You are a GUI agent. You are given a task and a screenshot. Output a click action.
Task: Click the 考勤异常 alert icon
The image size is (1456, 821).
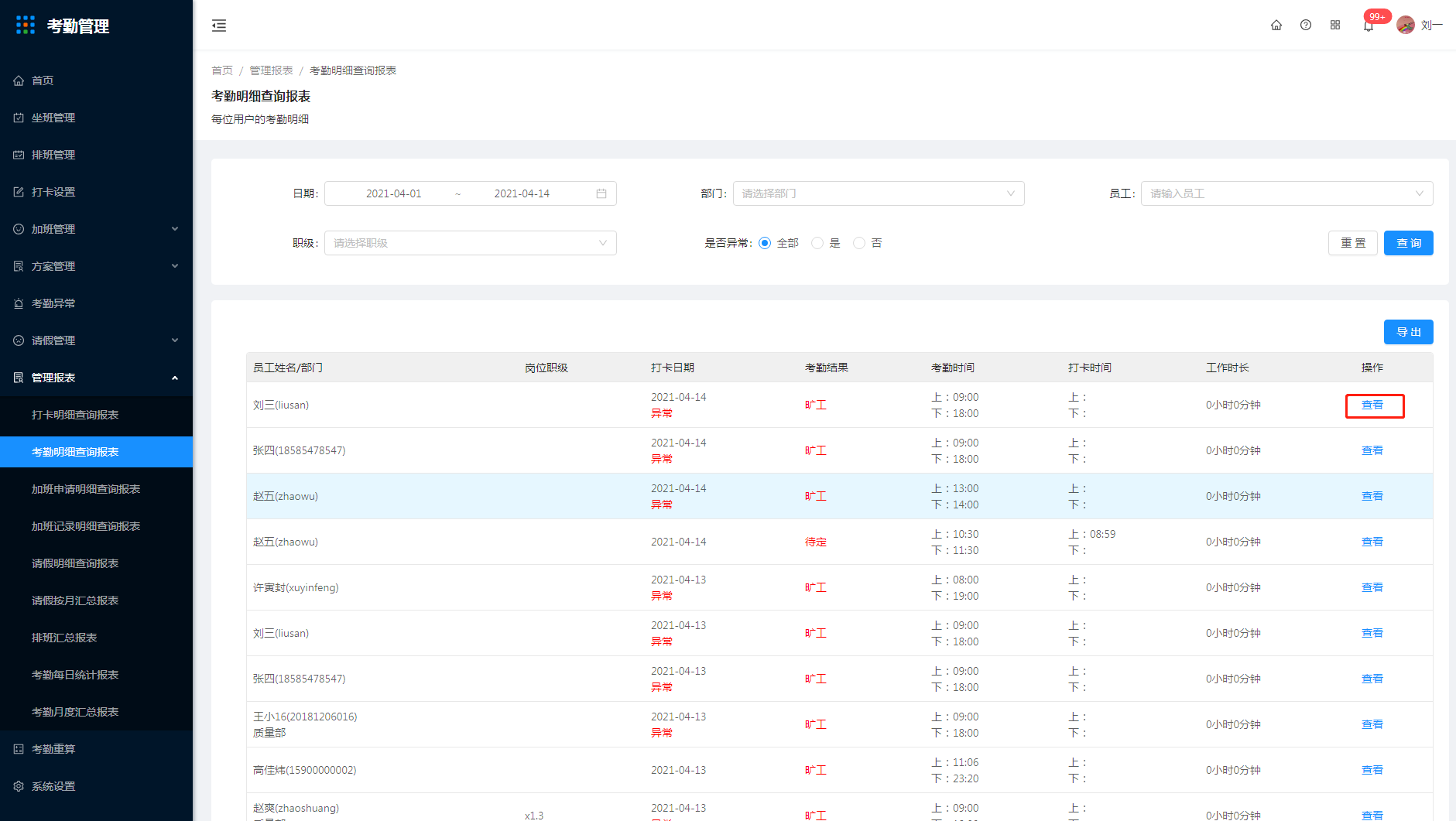[19, 303]
